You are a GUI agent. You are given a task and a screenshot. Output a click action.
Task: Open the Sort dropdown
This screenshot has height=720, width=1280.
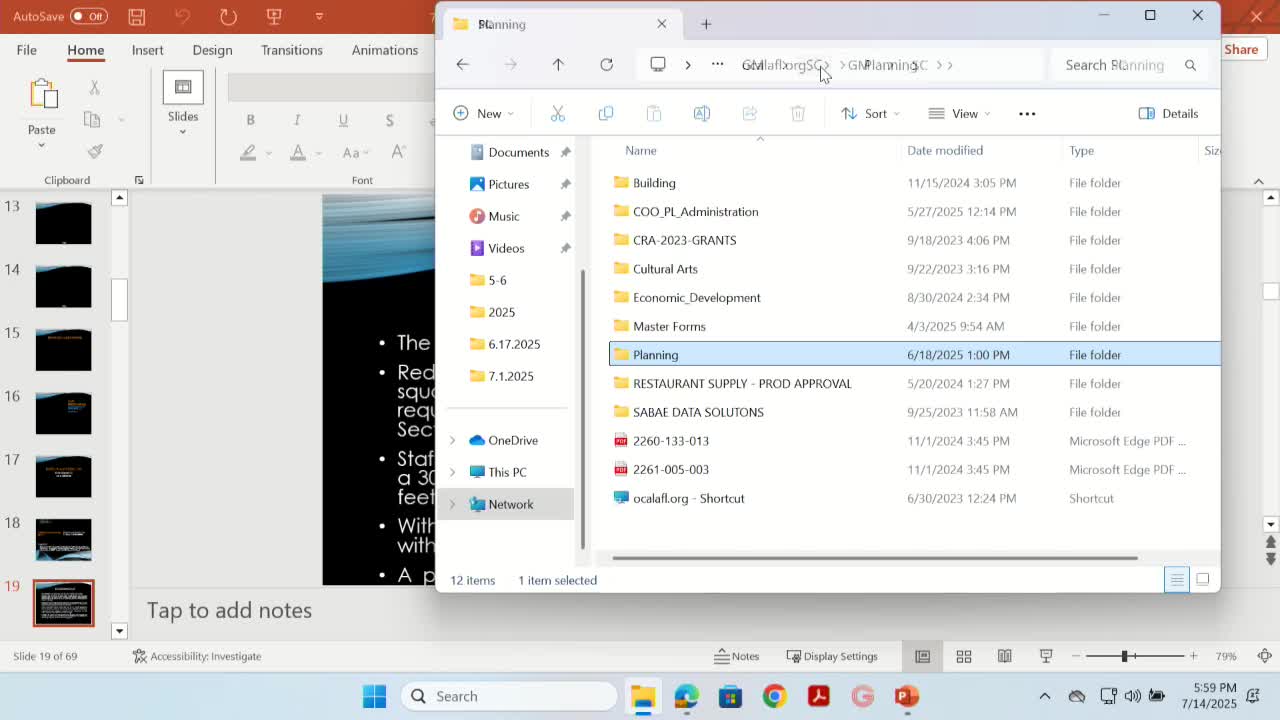868,113
